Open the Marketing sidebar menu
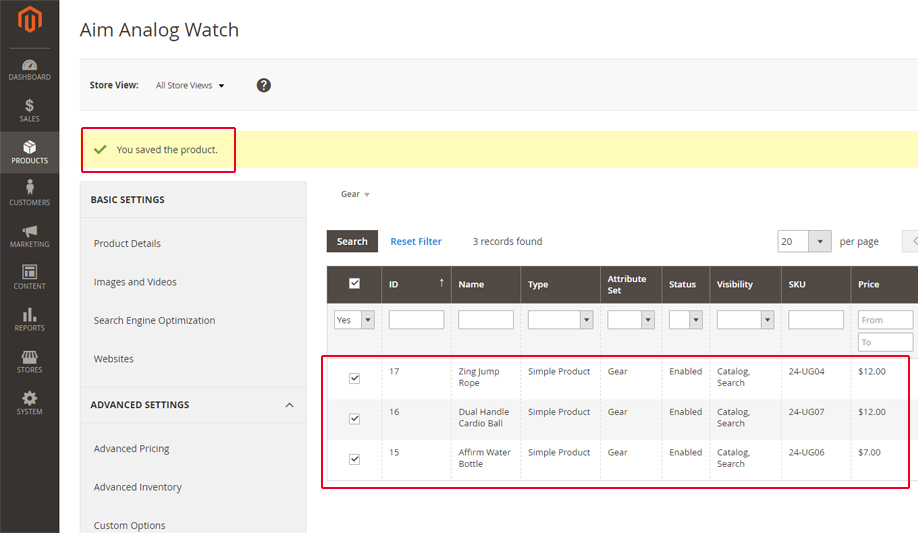Screen dimensions: 918x533 pos(29,236)
